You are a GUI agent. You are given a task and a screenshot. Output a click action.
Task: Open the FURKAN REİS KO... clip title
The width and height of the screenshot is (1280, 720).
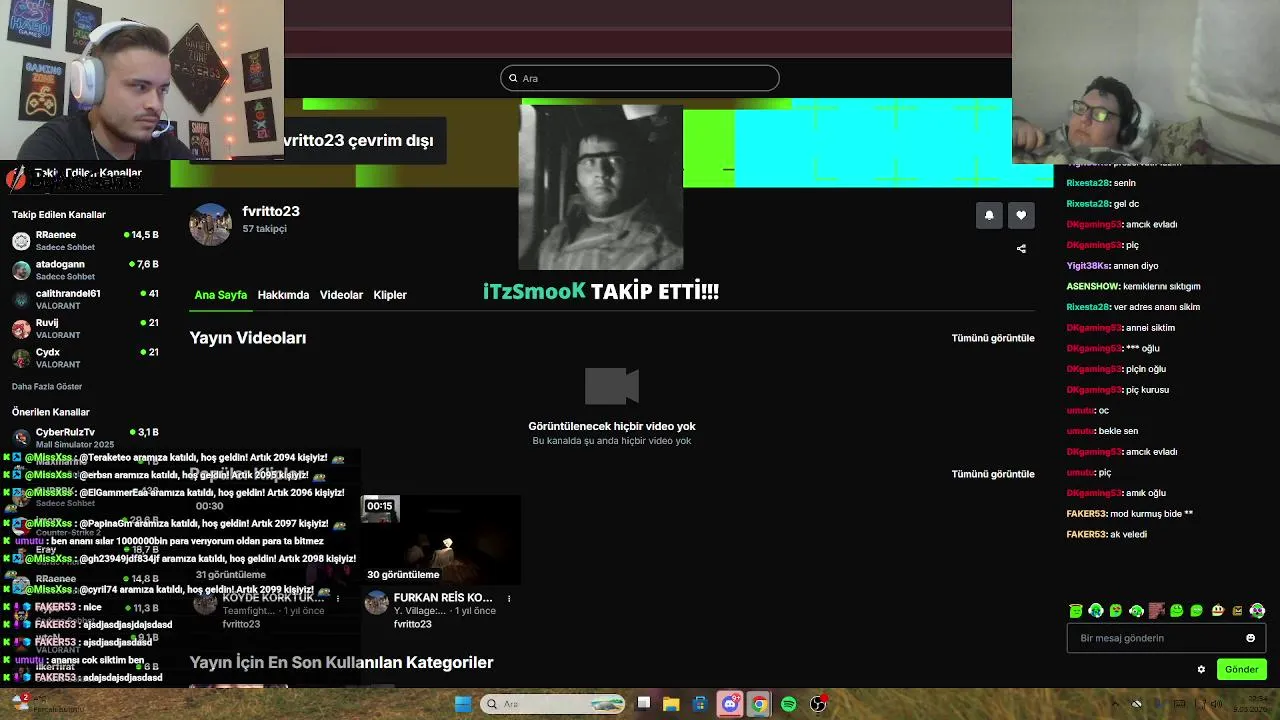[443, 598]
